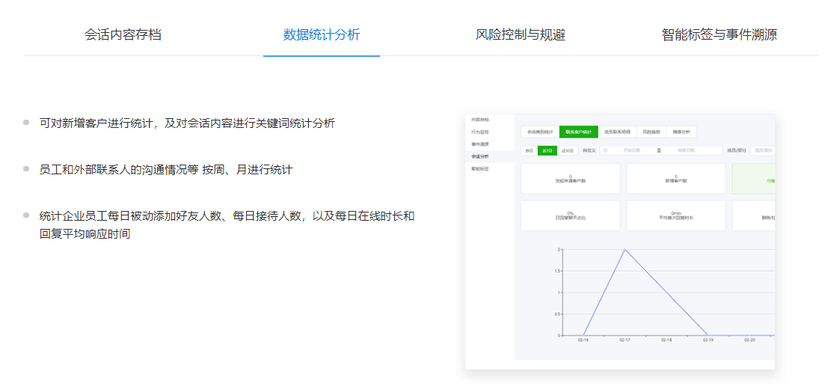Switch to the 会话内容存档 tab

[123, 35]
